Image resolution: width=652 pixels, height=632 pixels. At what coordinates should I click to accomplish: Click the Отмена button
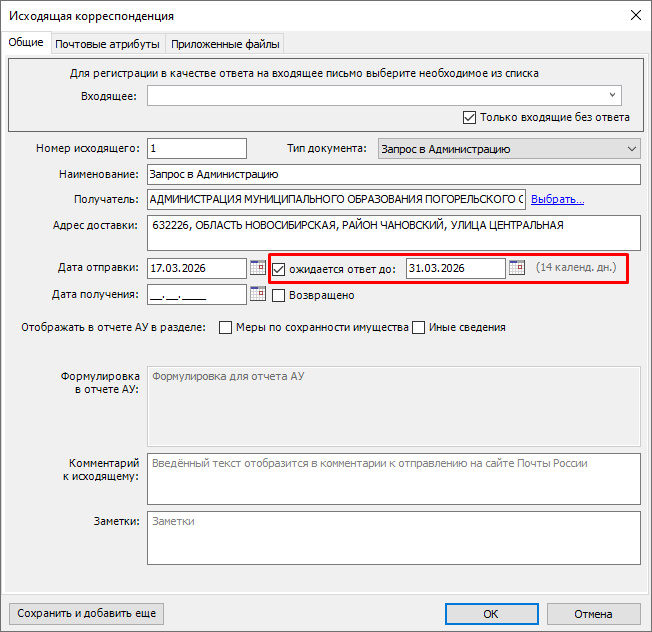[x=593, y=614]
